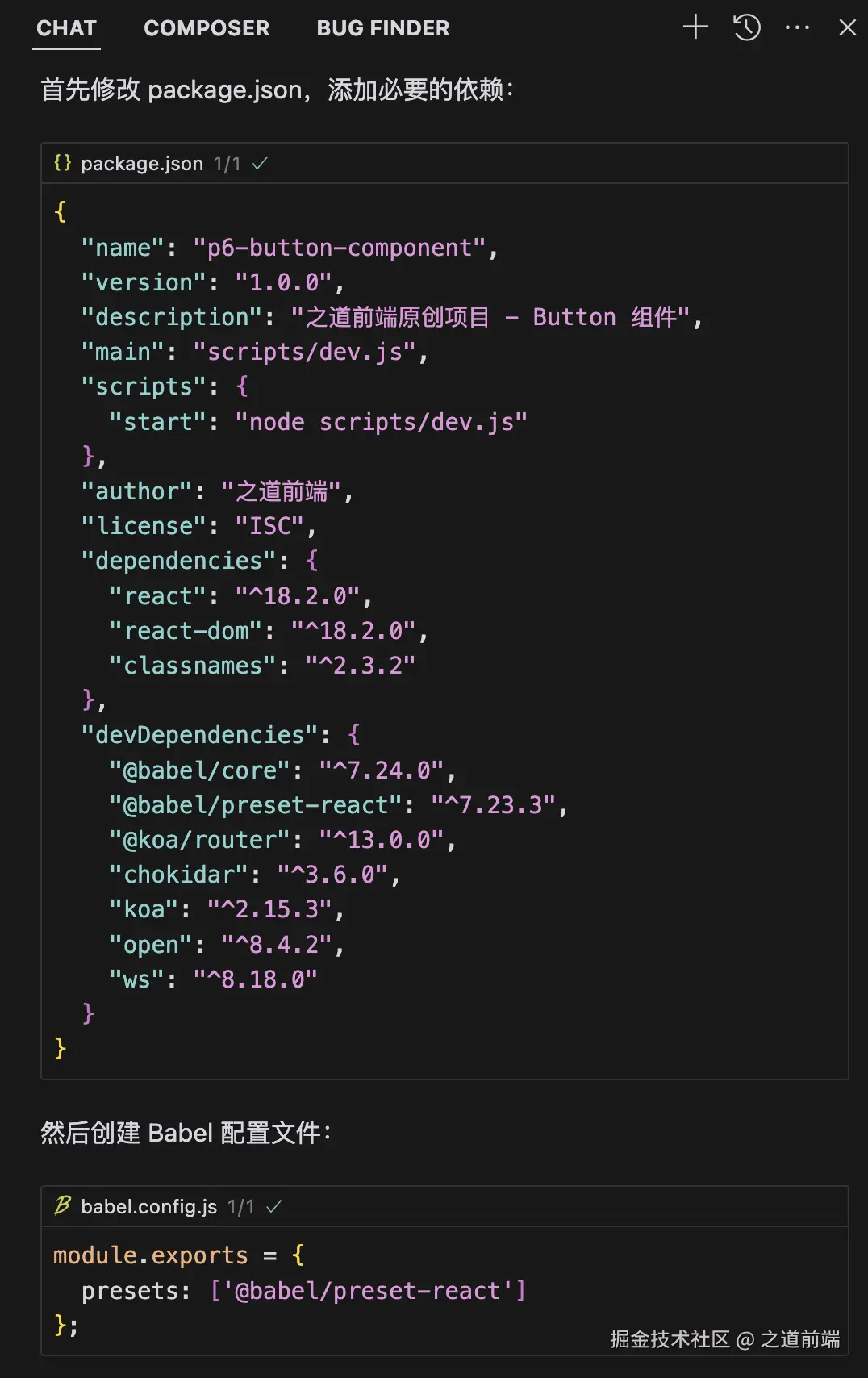Open the more actions ellipsis menu
The width and height of the screenshot is (868, 1378).
tap(797, 27)
